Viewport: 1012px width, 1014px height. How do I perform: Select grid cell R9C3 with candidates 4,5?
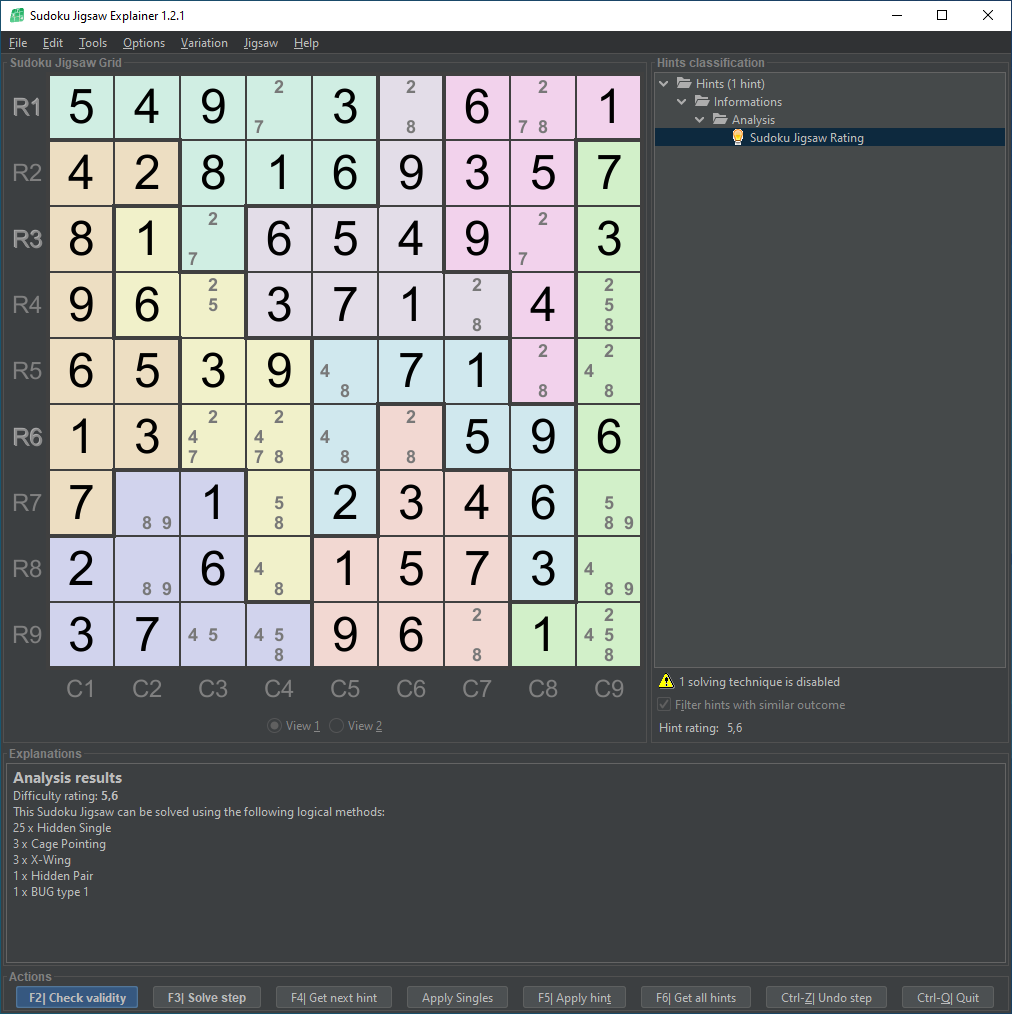coord(213,634)
